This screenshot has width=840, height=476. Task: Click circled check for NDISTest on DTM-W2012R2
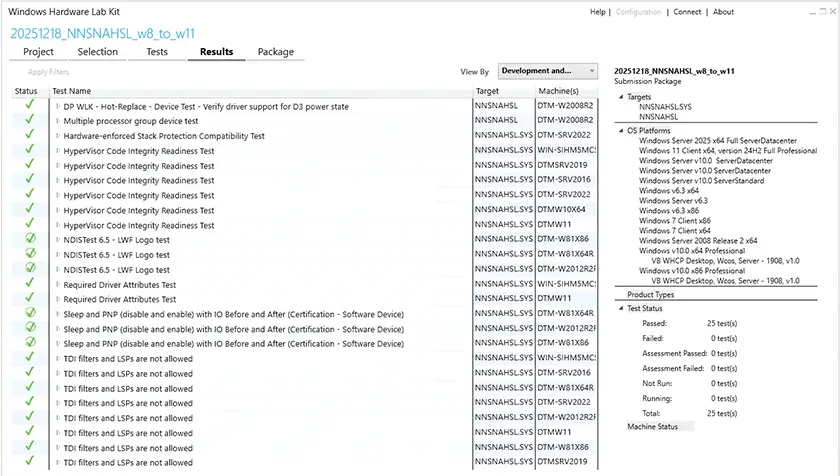31,268
